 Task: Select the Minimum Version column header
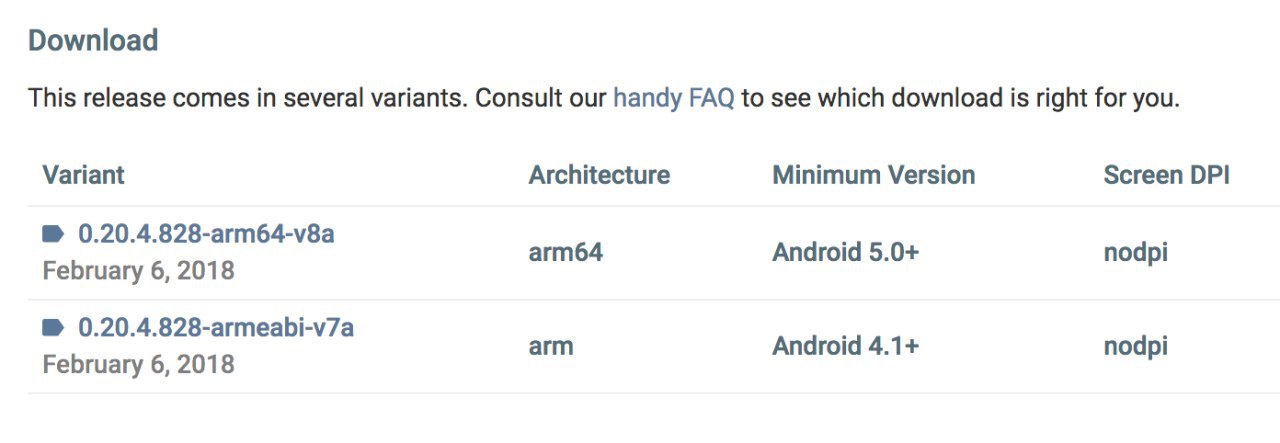click(x=873, y=175)
